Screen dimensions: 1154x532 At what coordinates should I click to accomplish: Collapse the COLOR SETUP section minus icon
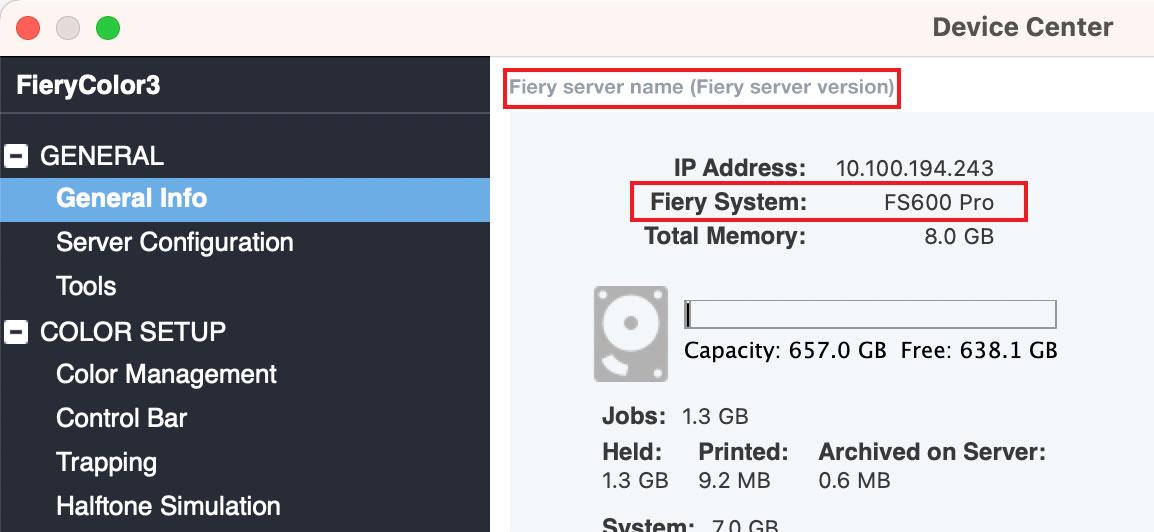point(17,331)
